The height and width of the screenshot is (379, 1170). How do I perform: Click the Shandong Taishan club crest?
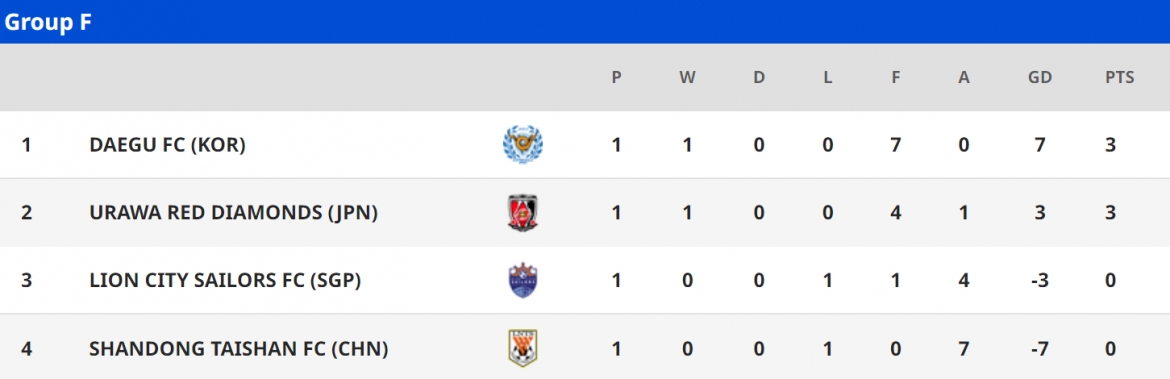point(522,348)
